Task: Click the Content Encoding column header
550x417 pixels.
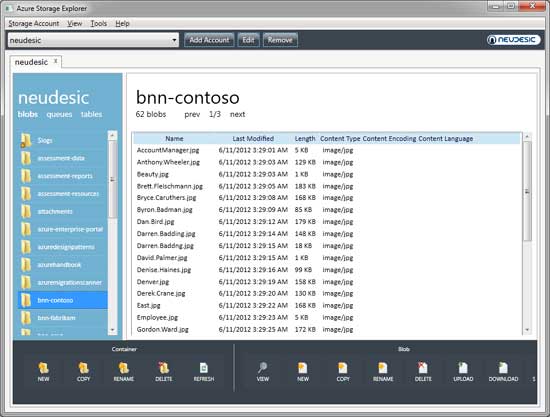Action: (389, 139)
